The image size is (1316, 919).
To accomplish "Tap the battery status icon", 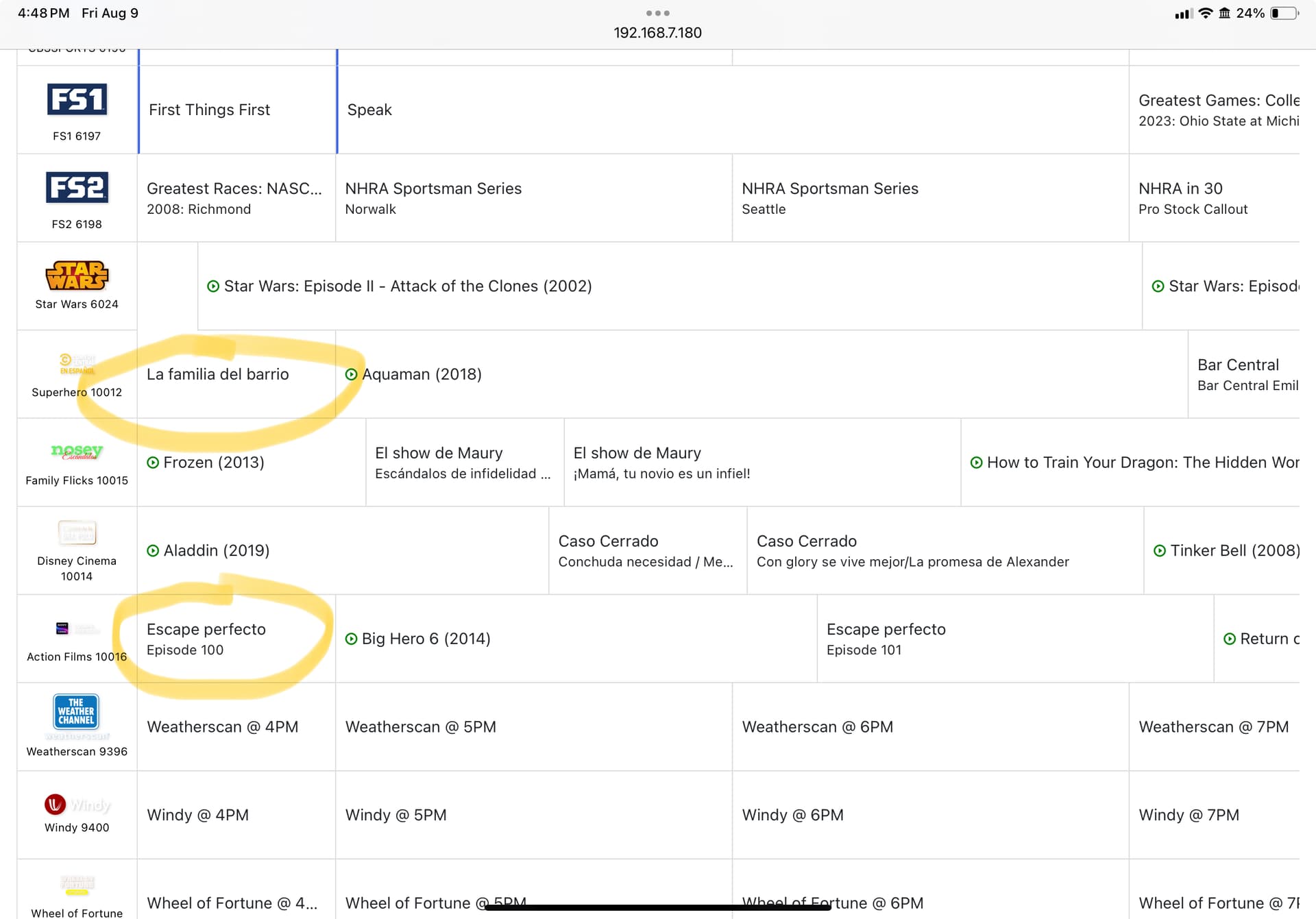I will (1284, 13).
